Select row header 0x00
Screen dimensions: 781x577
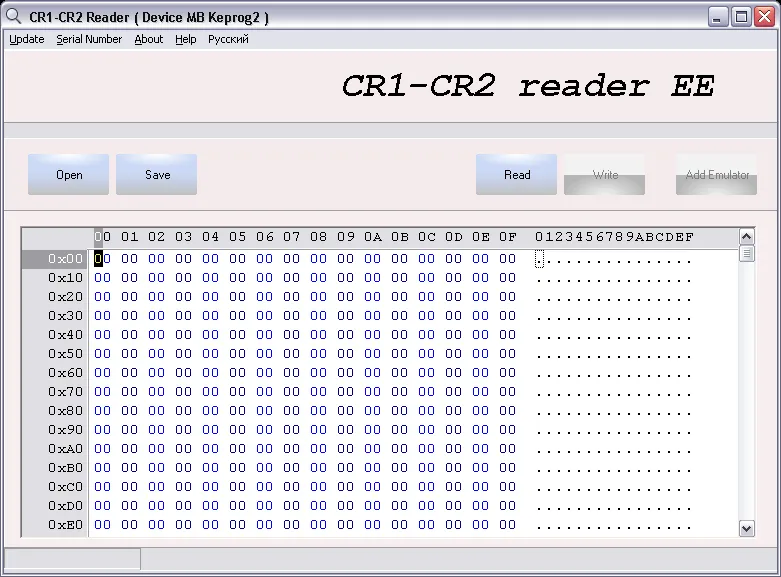tap(55, 259)
